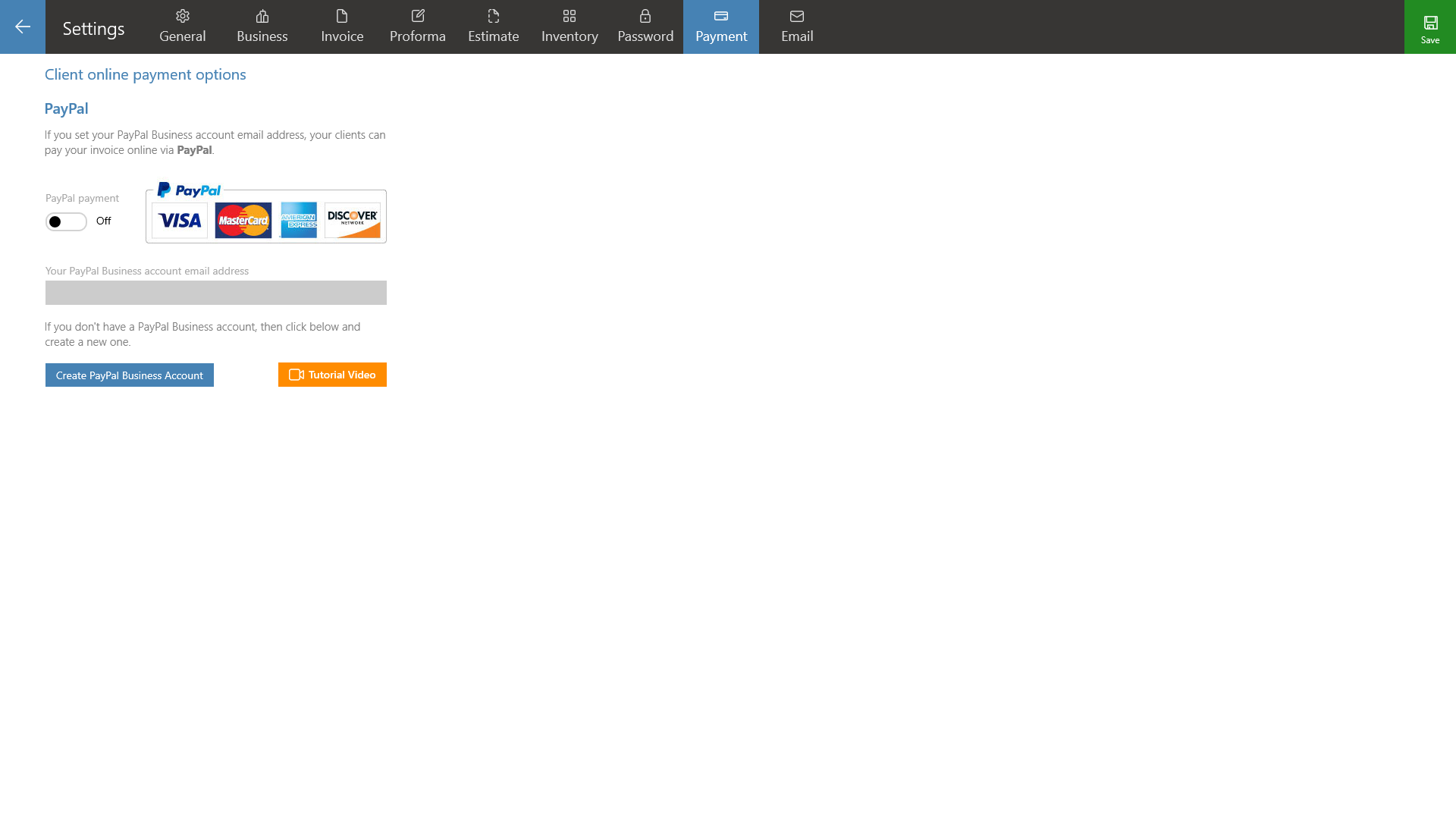
Task: Select the Payment card icon
Action: [x=721, y=15]
